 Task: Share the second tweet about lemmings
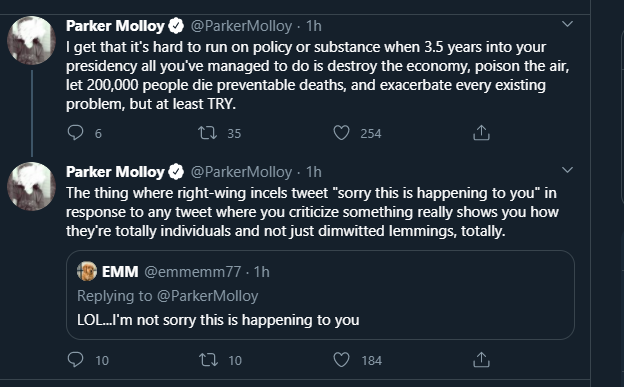point(481,360)
